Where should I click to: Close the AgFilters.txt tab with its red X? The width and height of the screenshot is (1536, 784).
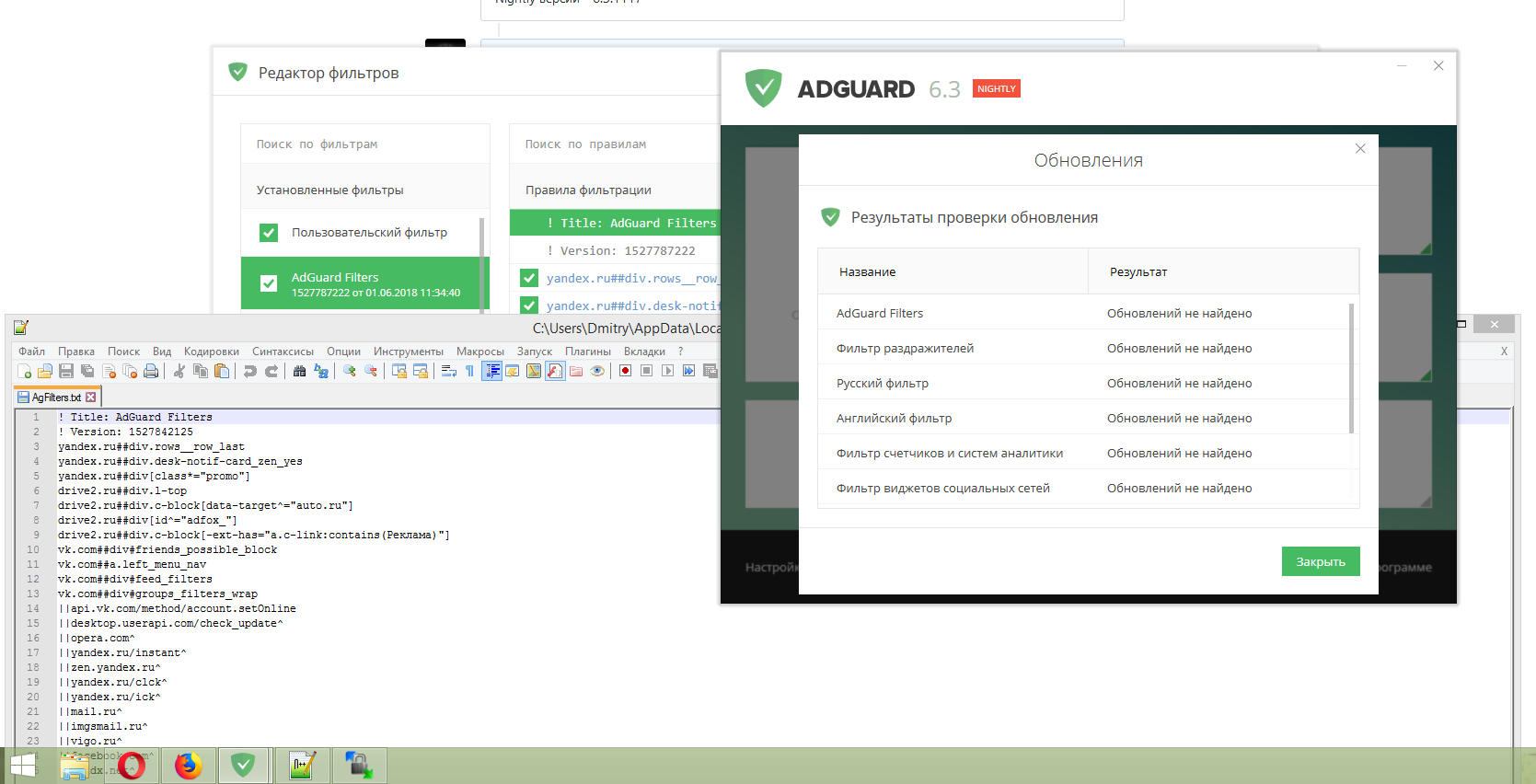(90, 398)
